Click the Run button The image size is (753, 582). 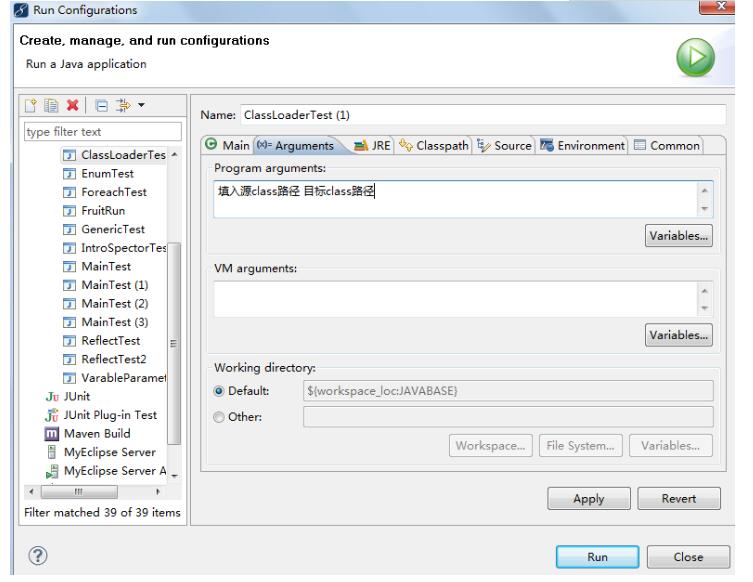tap(597, 557)
